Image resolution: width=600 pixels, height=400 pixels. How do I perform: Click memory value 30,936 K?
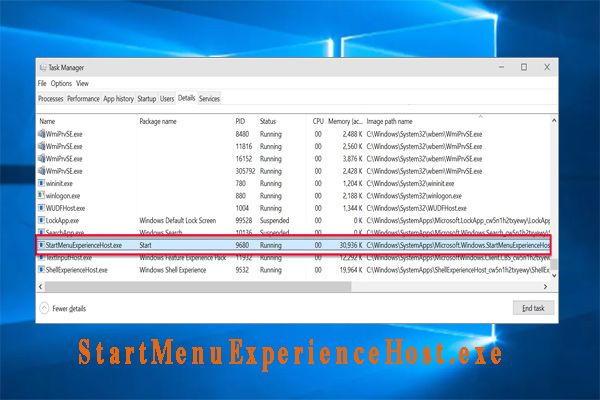[x=351, y=245]
